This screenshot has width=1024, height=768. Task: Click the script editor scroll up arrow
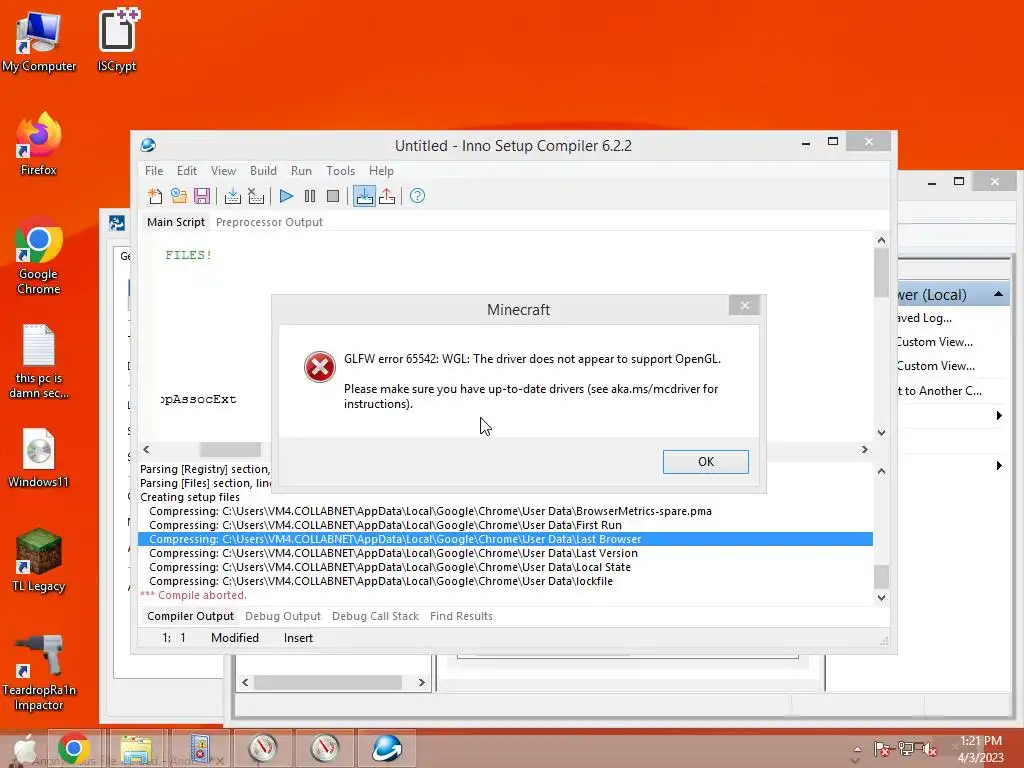881,240
